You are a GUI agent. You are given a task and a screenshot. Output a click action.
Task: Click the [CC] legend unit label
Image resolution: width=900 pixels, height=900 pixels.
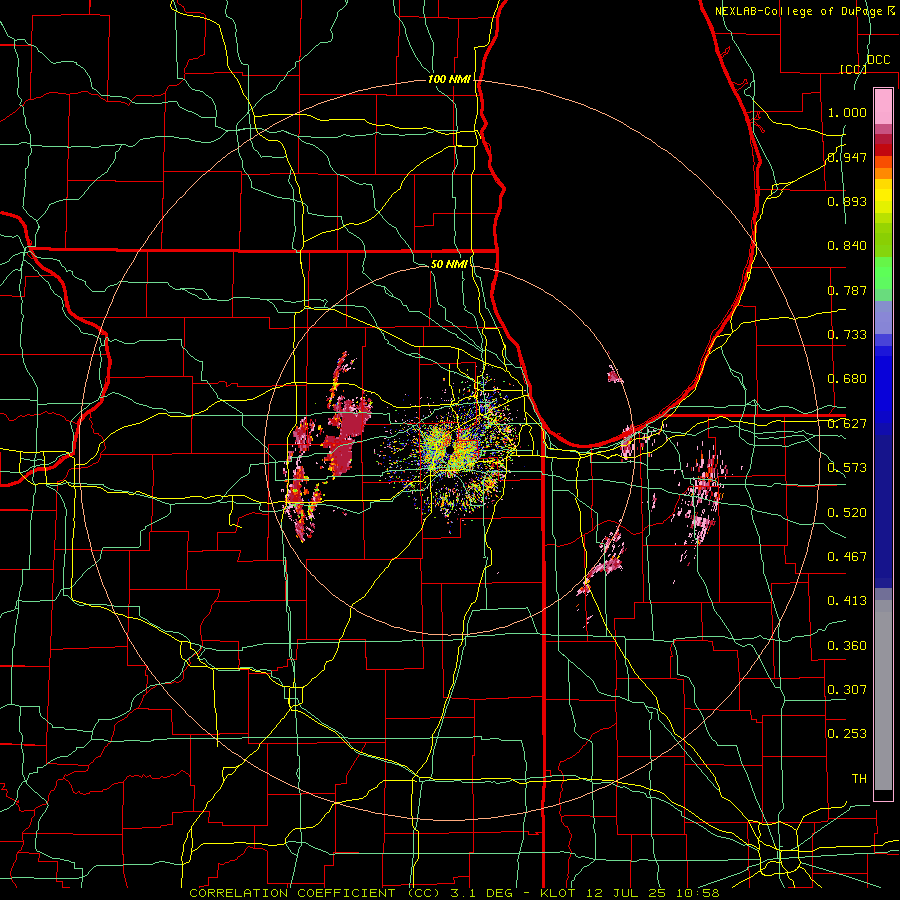point(853,69)
